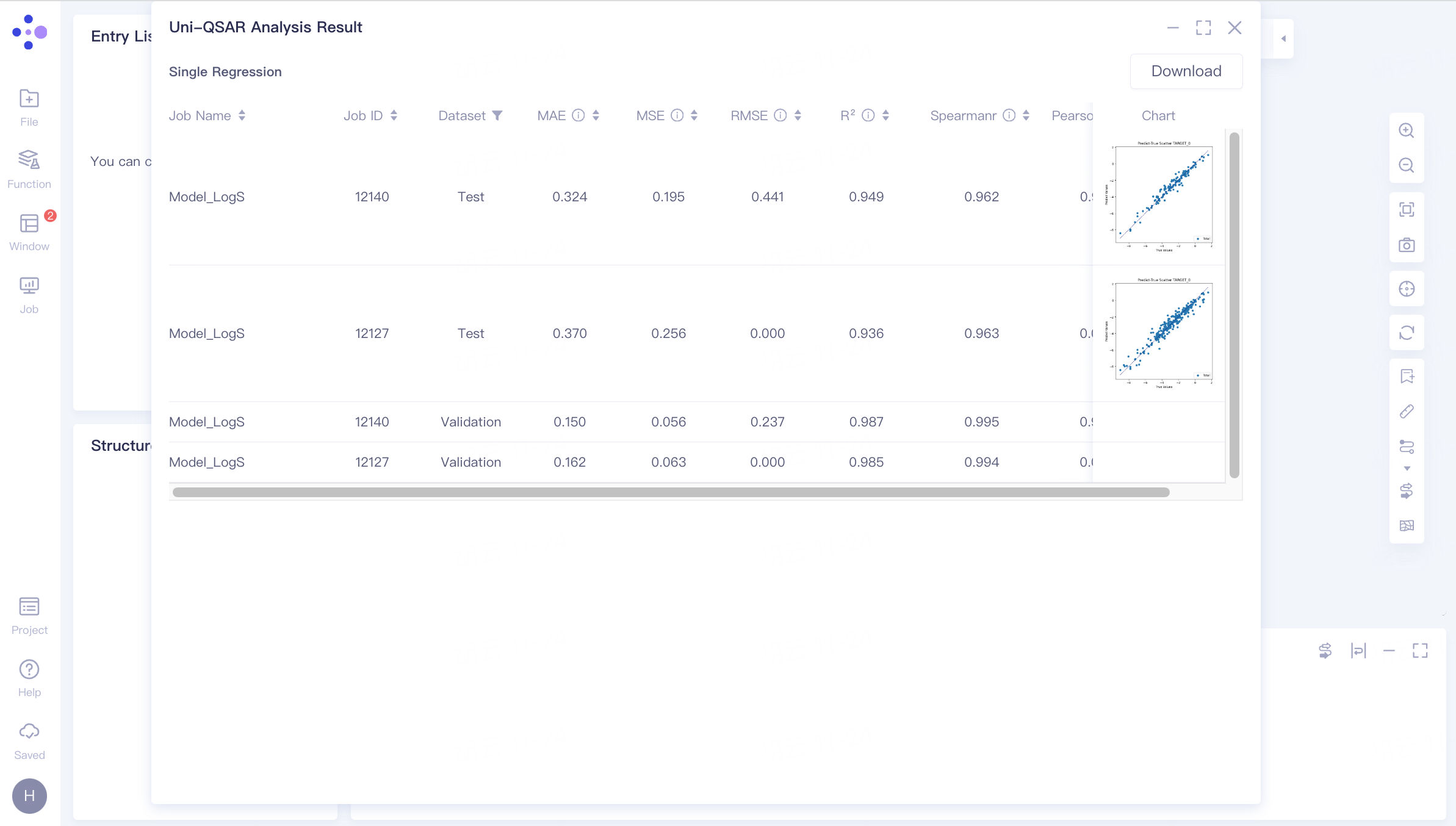Screen dimensions: 1456x826
Task: Fit the view using the frame icon
Action: [x=1407, y=209]
